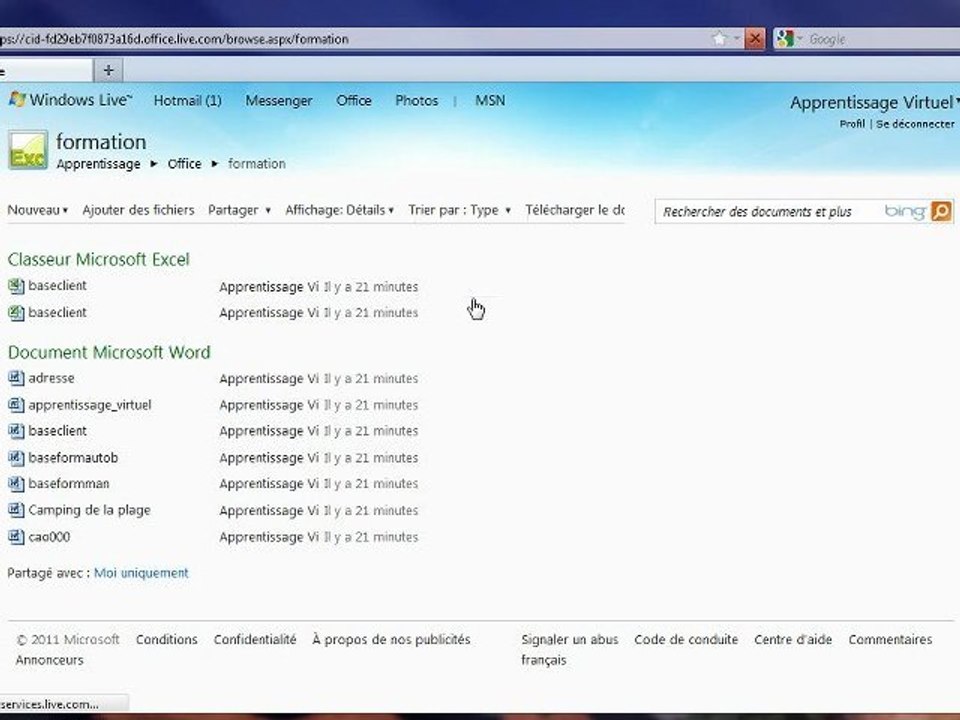Click the Windows Live logo icon
The height and width of the screenshot is (720, 960).
click(x=17, y=99)
